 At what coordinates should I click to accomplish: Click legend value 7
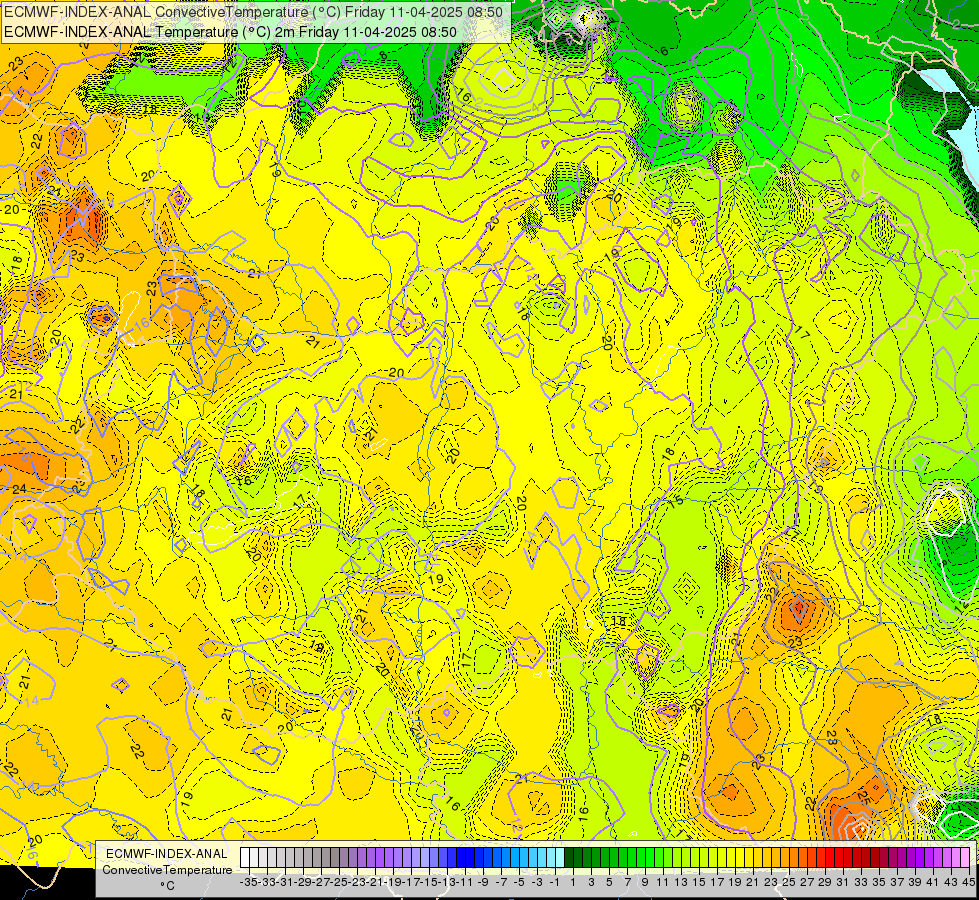click(627, 882)
